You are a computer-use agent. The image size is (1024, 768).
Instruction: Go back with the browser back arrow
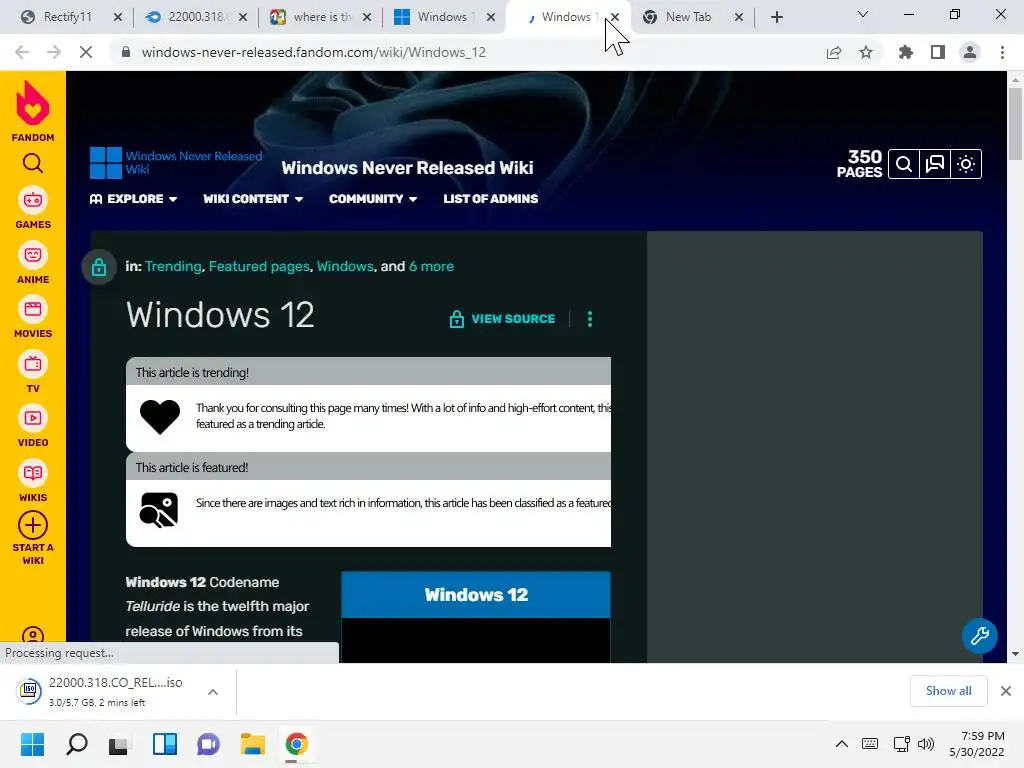point(22,52)
